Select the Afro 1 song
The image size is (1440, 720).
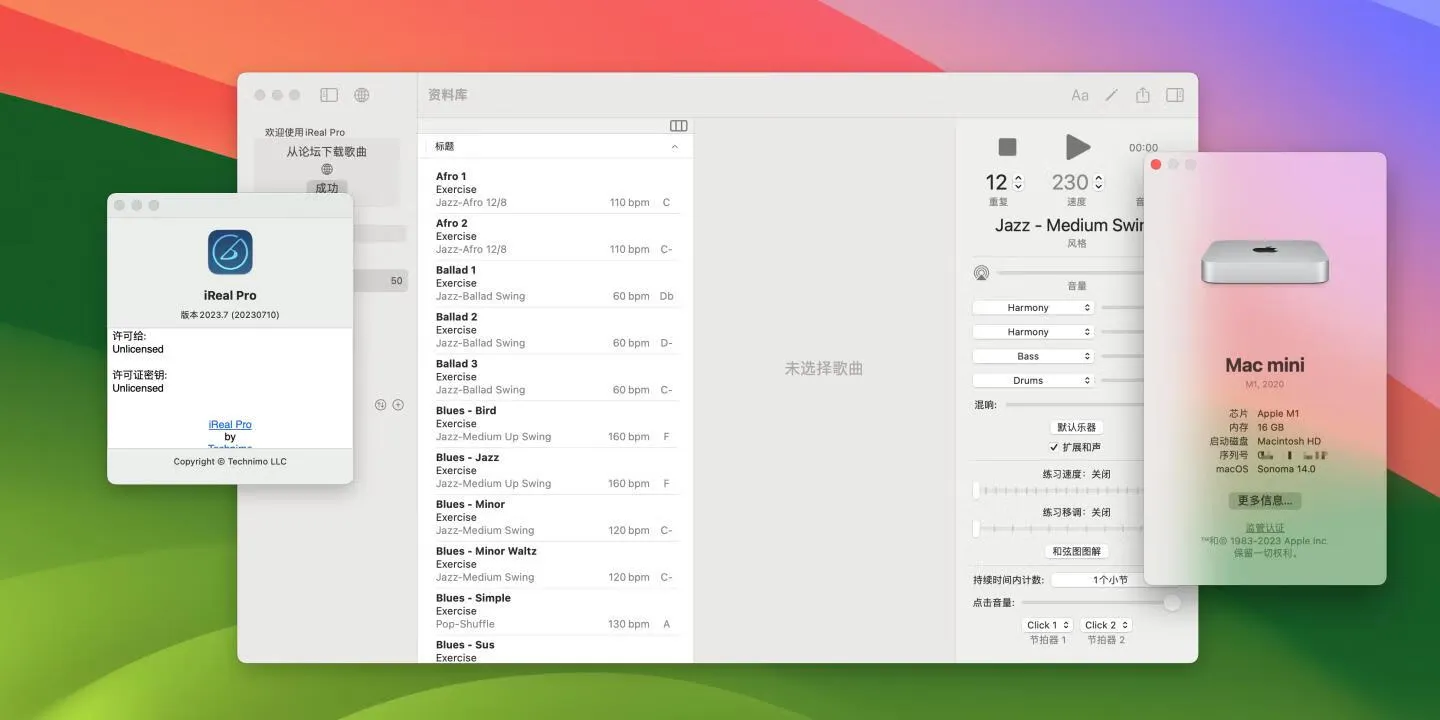click(x=554, y=189)
